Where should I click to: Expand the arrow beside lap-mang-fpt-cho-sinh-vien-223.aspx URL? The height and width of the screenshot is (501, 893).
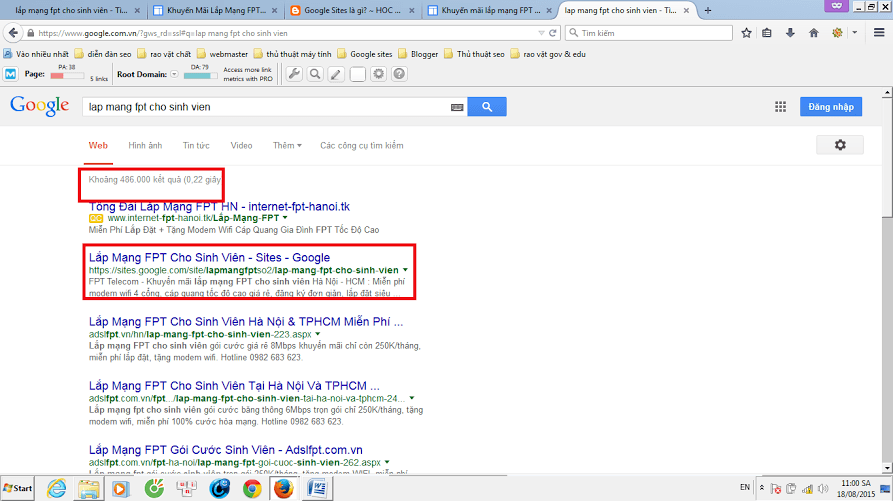point(318,334)
